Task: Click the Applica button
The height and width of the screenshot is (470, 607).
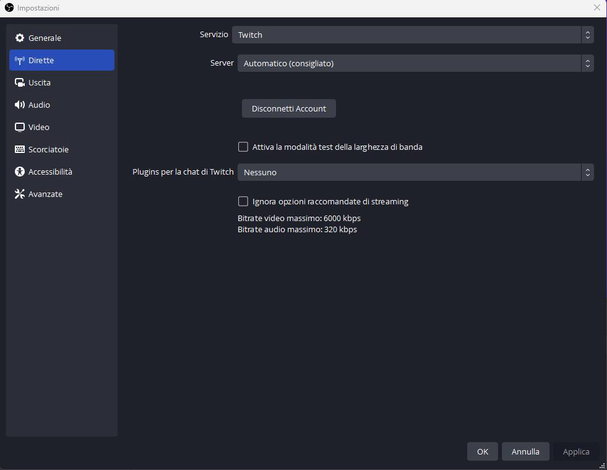Action: pyautogui.click(x=576, y=452)
